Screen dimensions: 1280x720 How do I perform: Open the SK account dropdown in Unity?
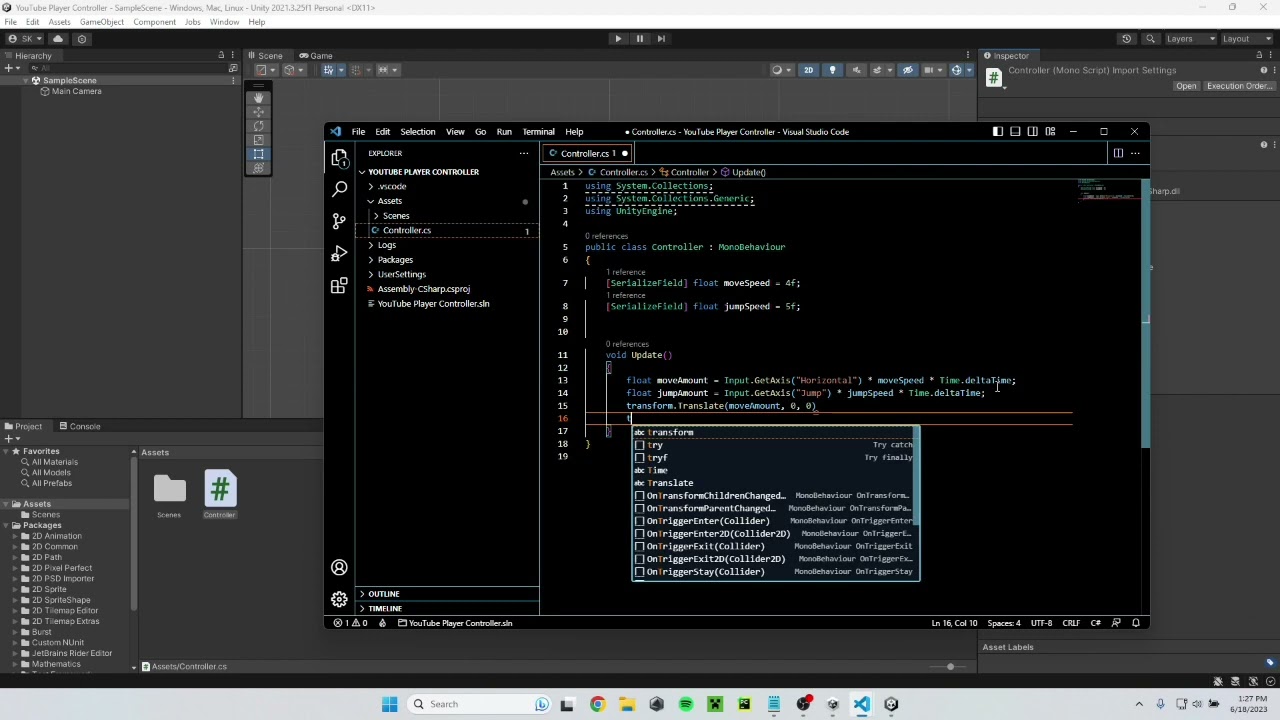pos(27,39)
